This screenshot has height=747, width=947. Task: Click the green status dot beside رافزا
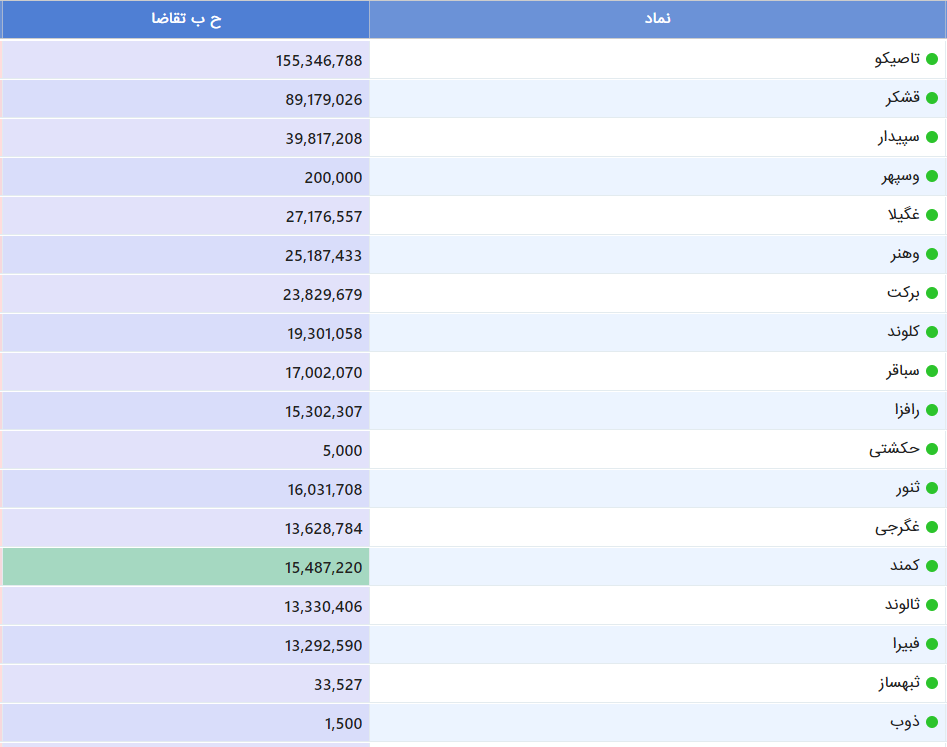point(931,410)
